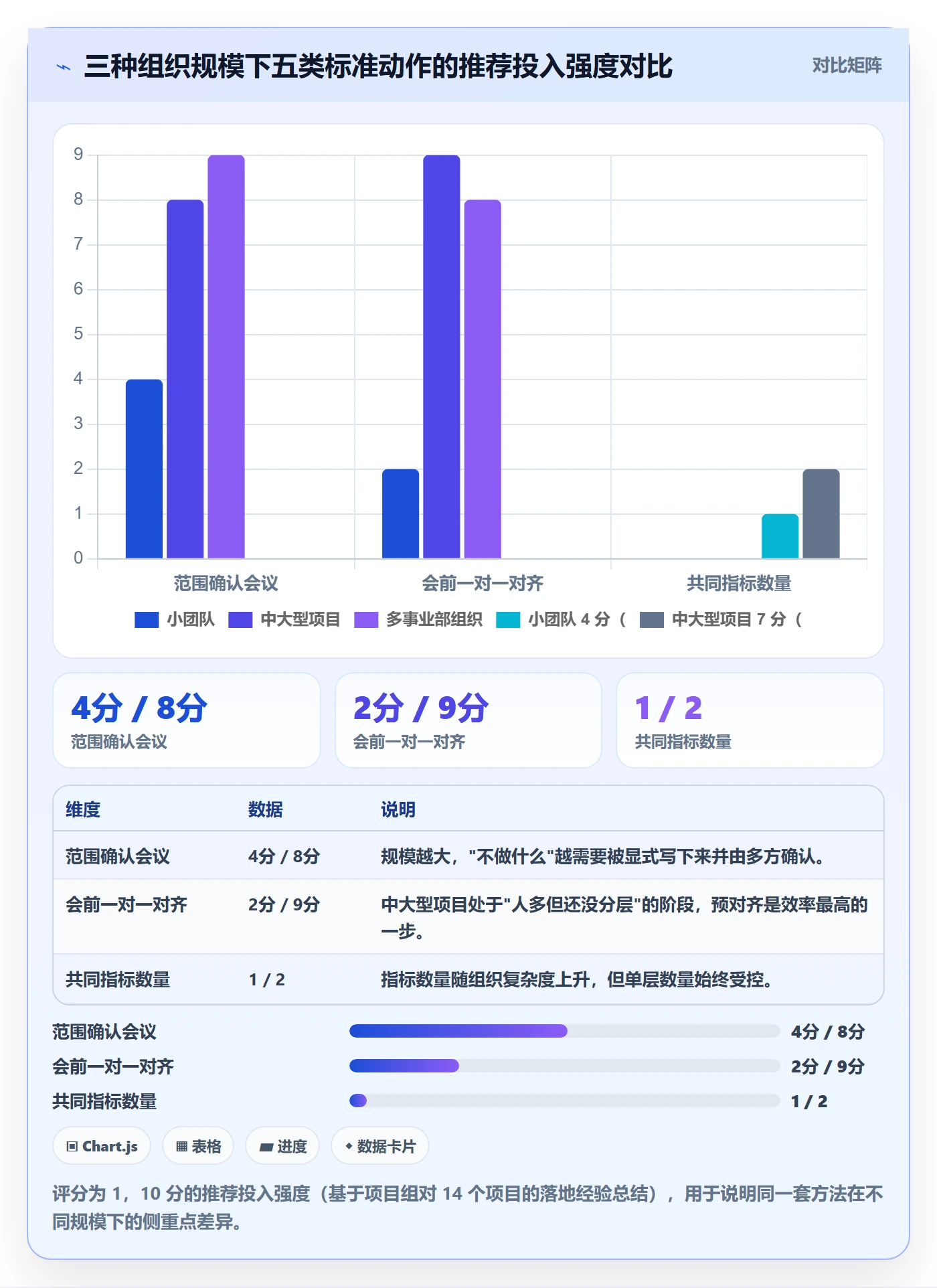Click the grid icon in 表格 chip

181,1147
